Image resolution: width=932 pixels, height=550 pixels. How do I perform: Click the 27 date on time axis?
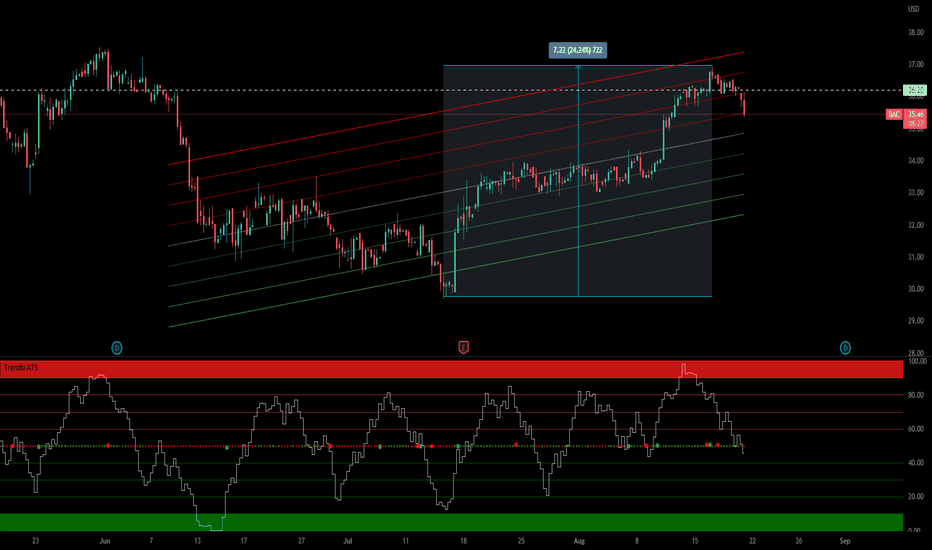(301, 541)
